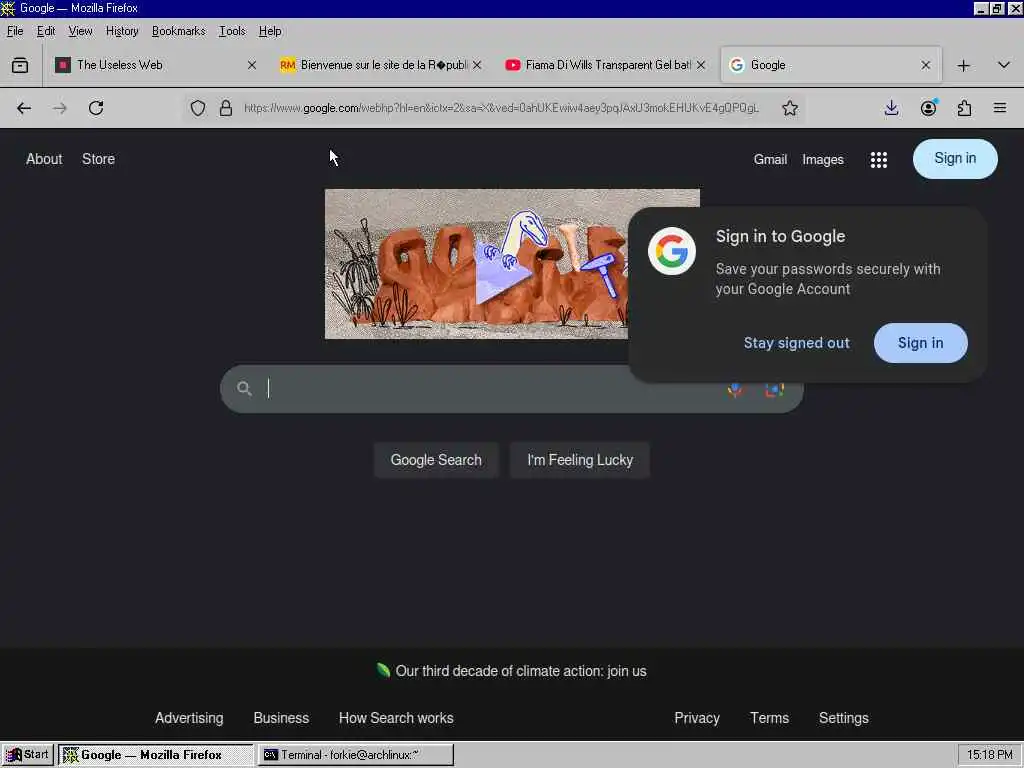Bookmark this page with star icon
The image size is (1024, 768).
pos(790,108)
